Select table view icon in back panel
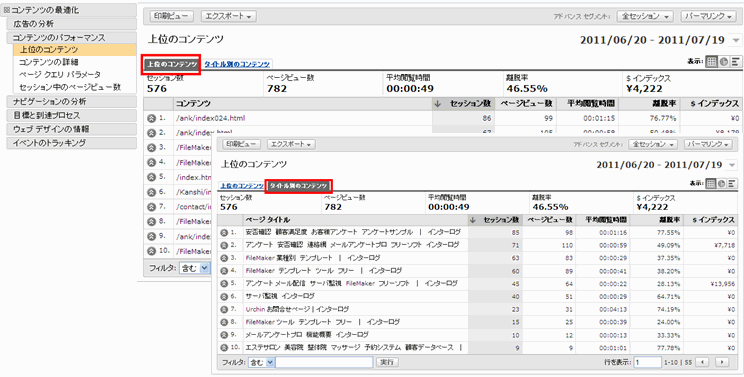This screenshot has height=377, width=744. point(711,62)
